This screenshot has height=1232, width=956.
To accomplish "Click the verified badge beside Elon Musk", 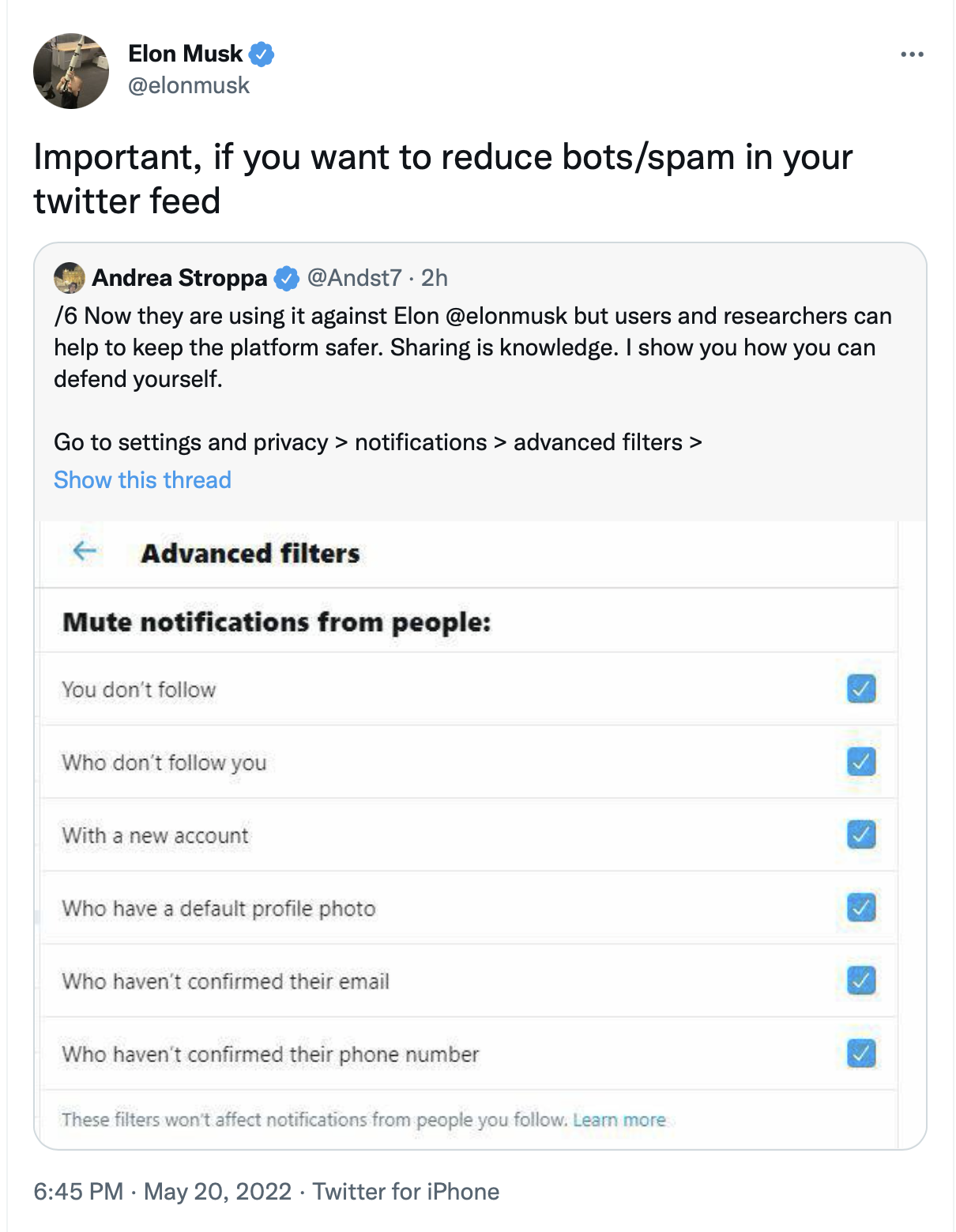I will [262, 54].
